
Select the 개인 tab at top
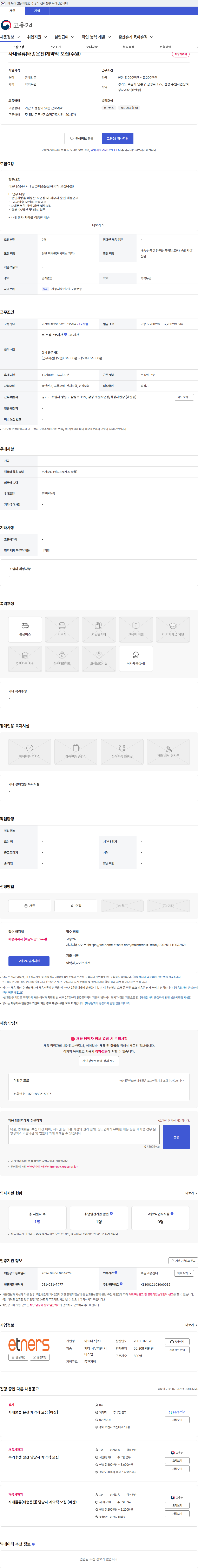coord(12,10)
